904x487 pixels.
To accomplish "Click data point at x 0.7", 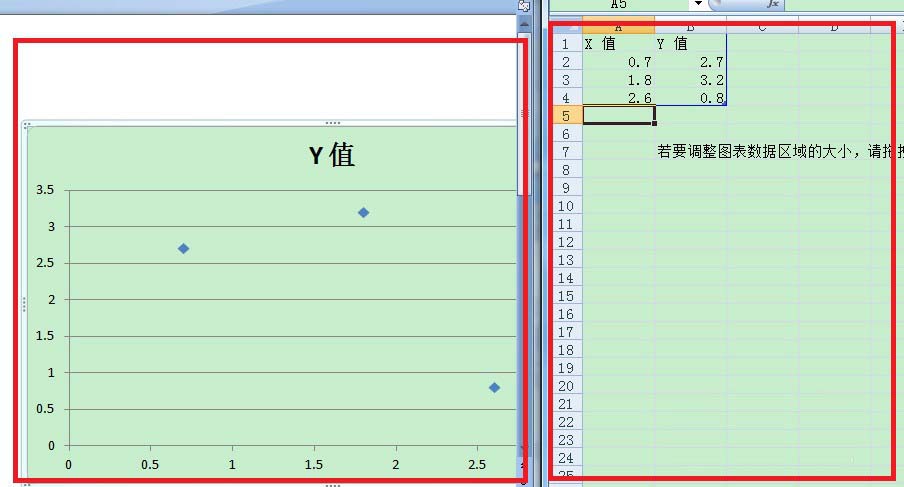I will [183, 248].
